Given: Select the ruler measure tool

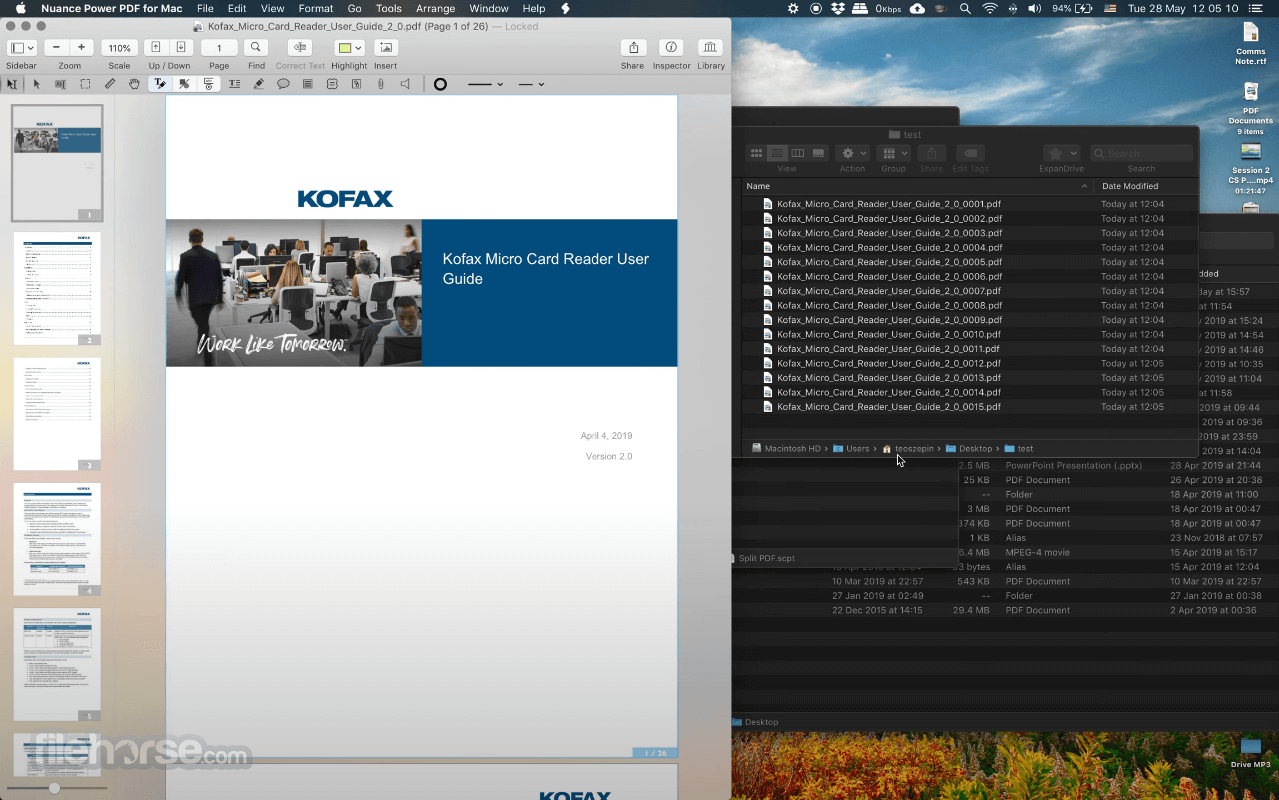Looking at the screenshot, I should [110, 84].
